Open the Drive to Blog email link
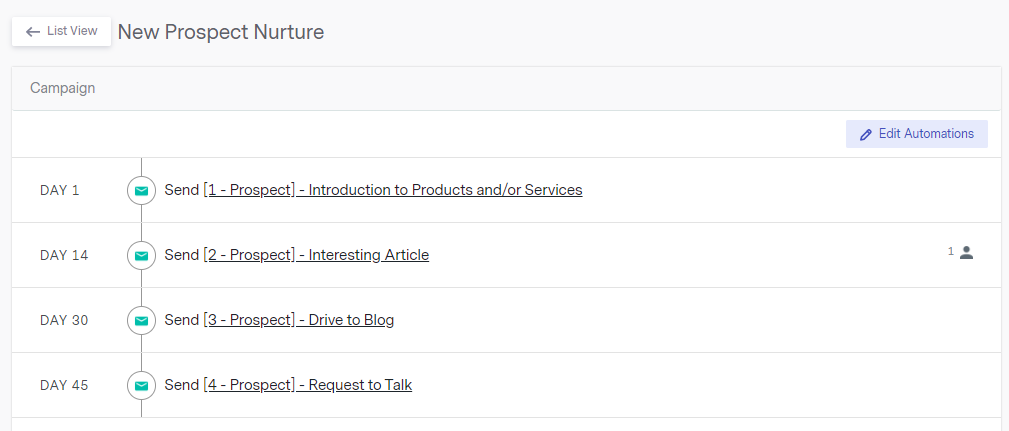The image size is (1009, 431). click(x=299, y=320)
